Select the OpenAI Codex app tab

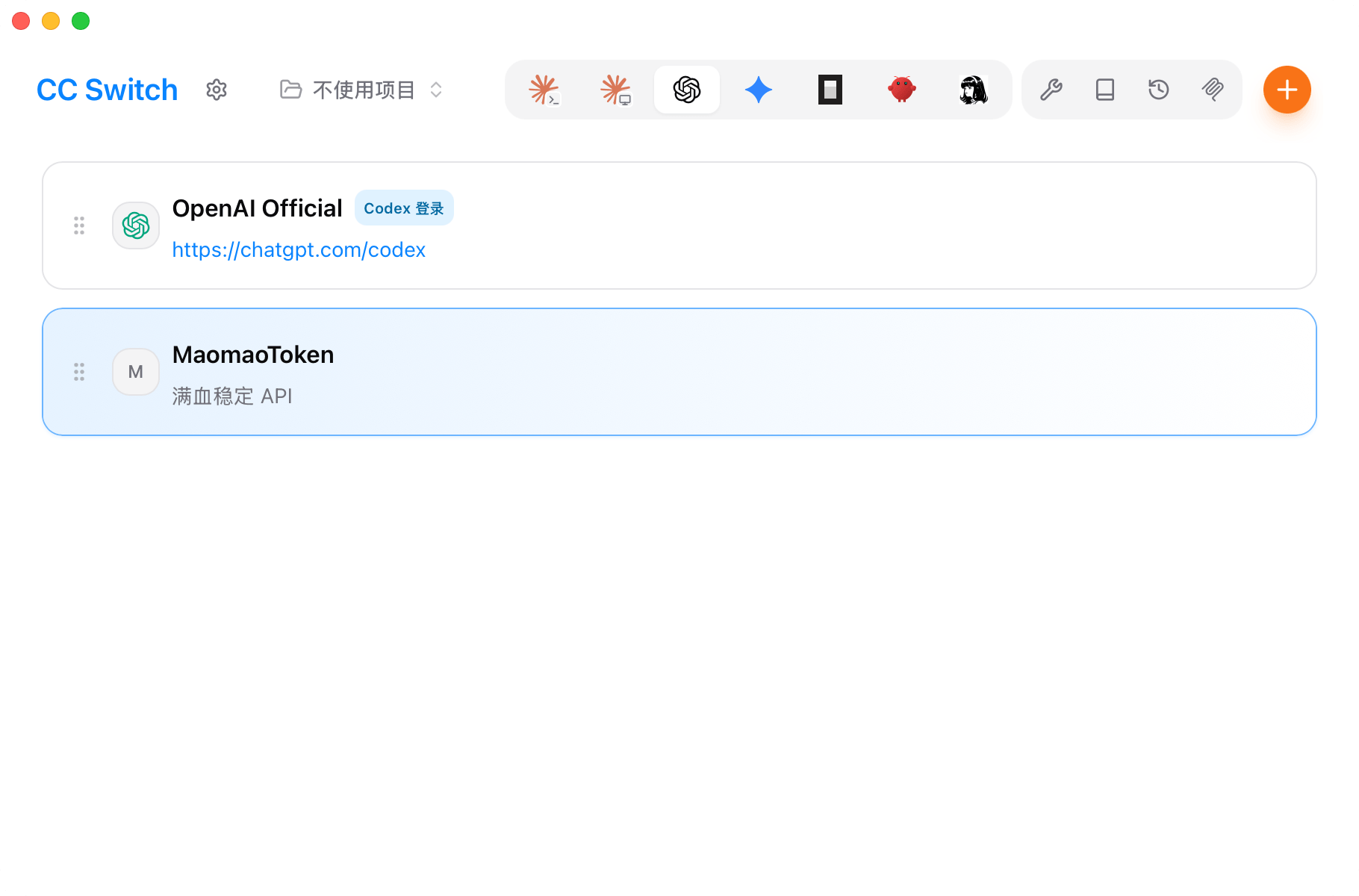(x=687, y=90)
